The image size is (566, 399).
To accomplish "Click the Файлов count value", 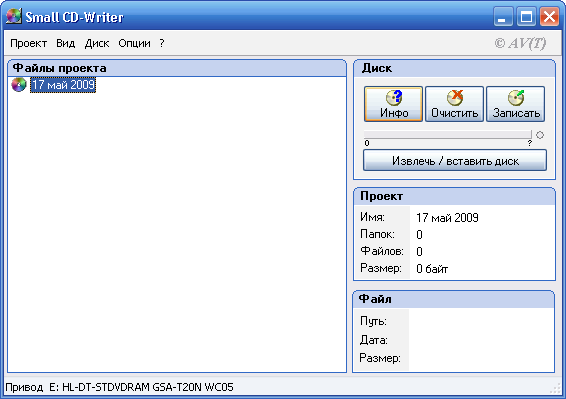I will point(419,252).
